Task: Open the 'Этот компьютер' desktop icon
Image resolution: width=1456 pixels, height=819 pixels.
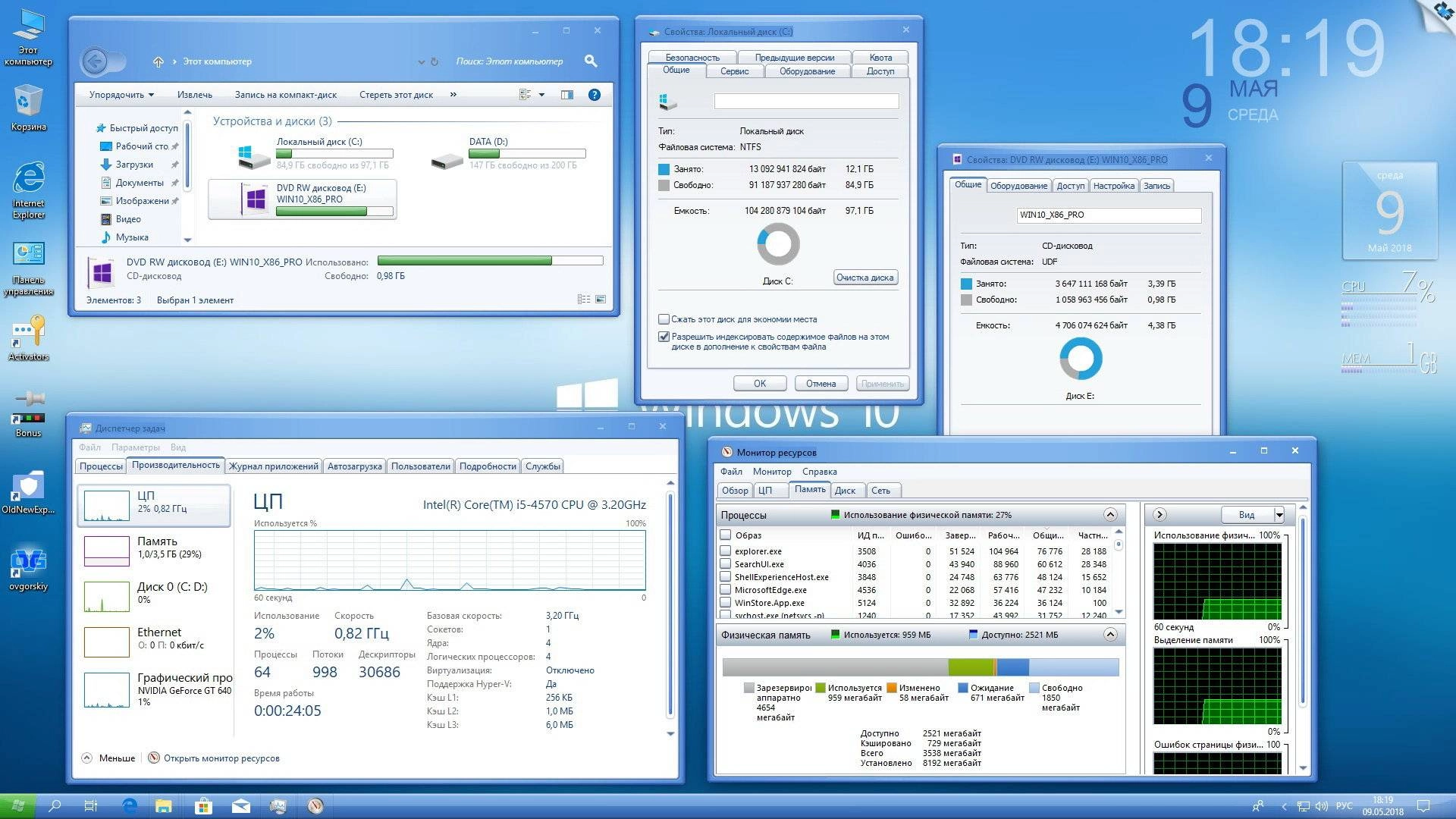Action: (x=28, y=38)
